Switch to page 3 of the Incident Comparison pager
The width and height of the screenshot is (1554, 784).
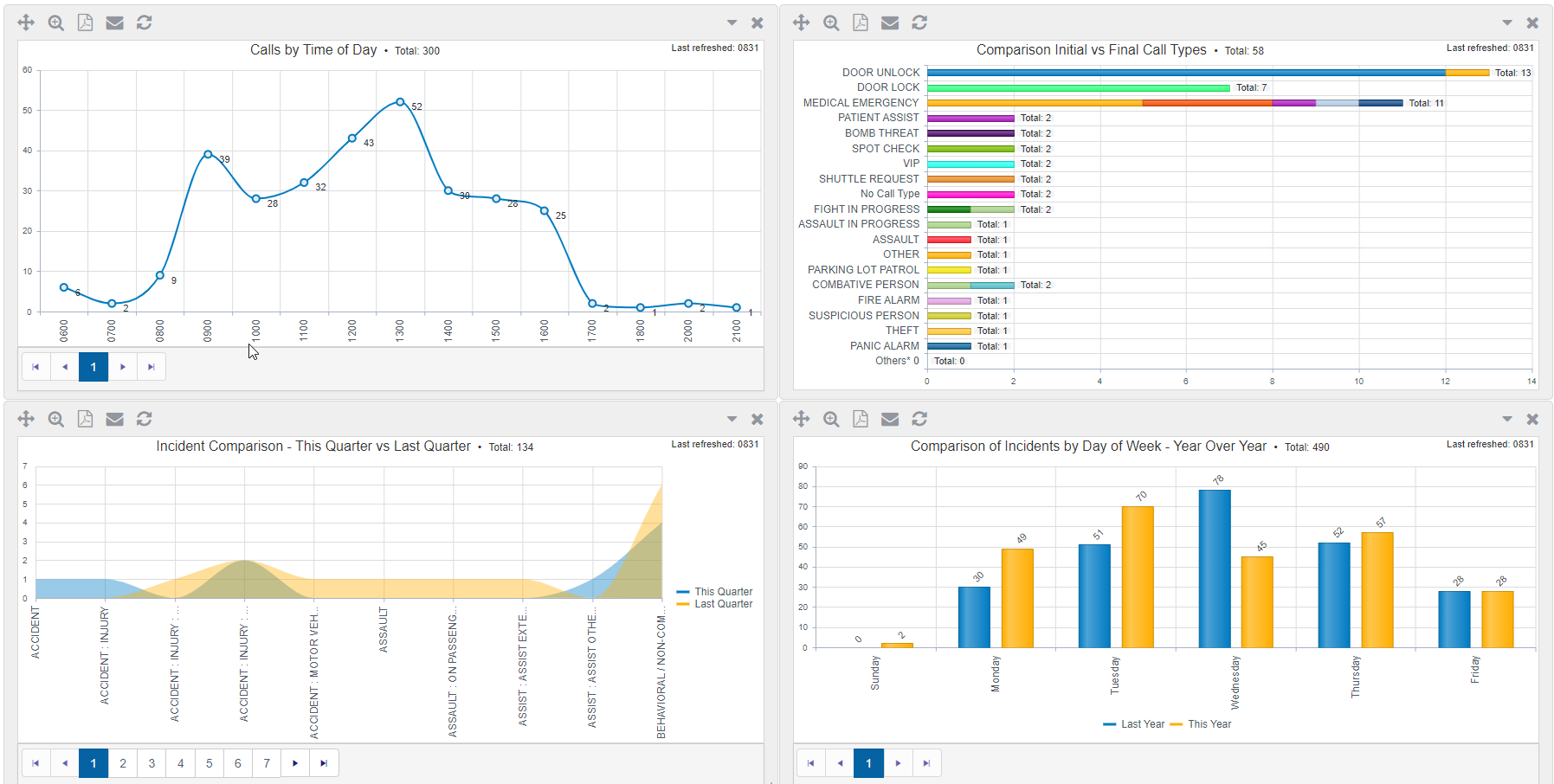click(x=152, y=763)
